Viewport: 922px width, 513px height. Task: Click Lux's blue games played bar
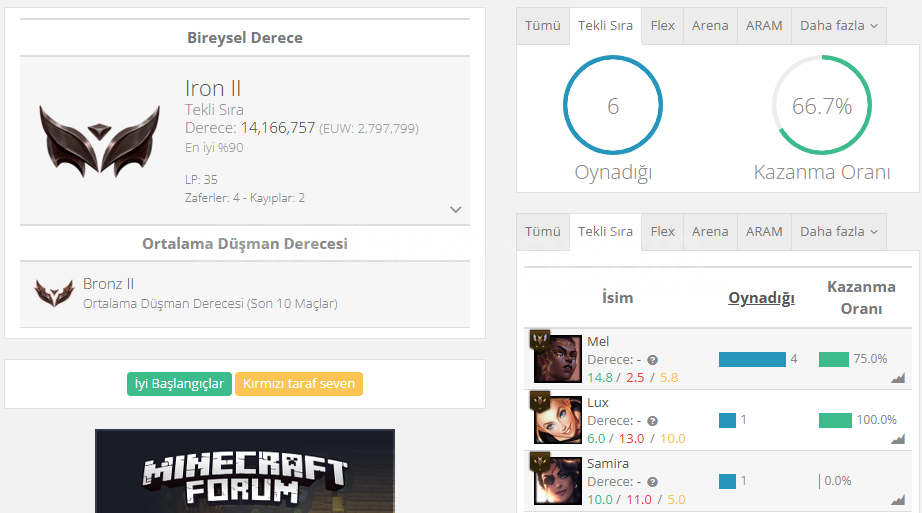(727, 421)
